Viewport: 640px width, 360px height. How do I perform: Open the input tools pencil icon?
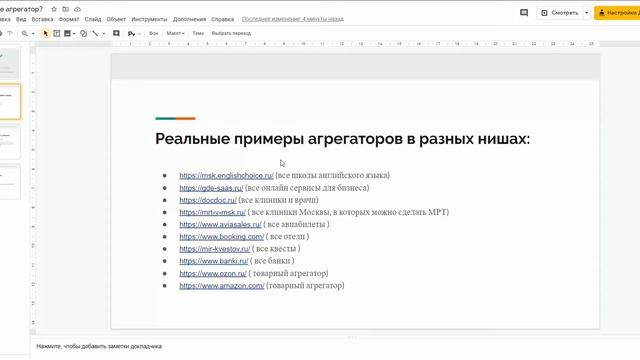pos(131,33)
